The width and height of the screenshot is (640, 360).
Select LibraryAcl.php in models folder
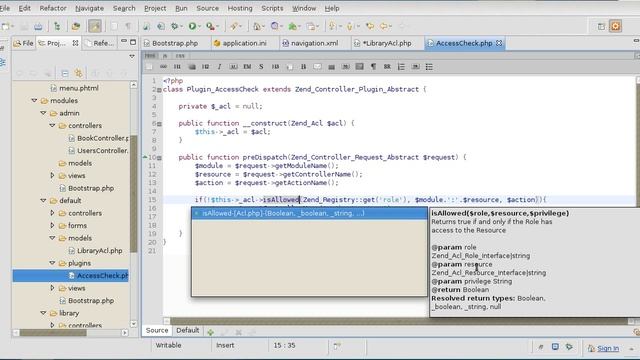[x=100, y=251]
